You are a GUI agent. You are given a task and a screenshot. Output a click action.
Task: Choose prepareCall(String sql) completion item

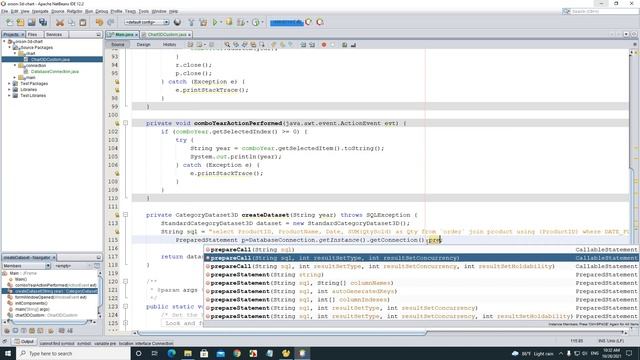coord(421,249)
